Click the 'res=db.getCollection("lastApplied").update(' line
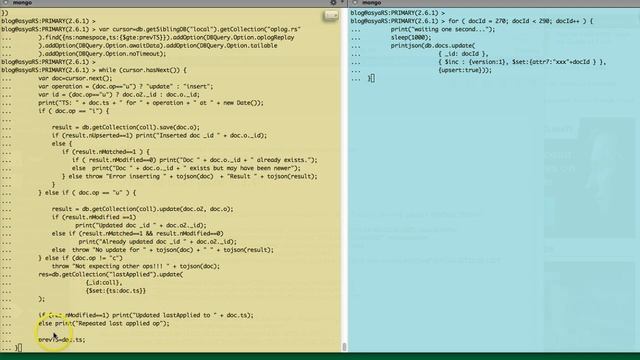This screenshot has height=360, width=640. (x=111, y=274)
